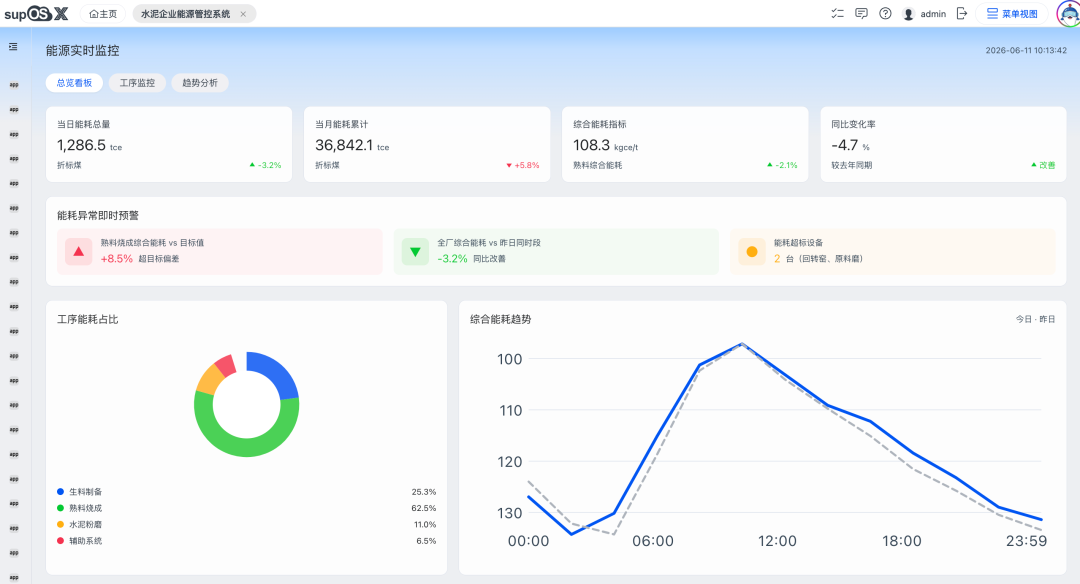
Task: Toggle the 辅助系统 legend entry
Action: (x=80, y=541)
